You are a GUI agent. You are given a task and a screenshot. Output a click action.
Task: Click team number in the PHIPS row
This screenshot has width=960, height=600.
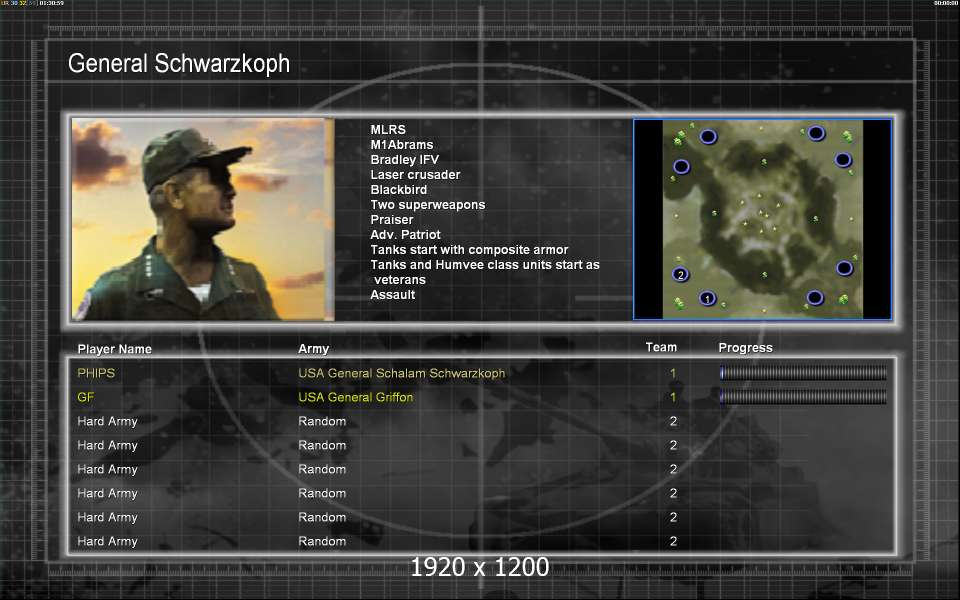click(673, 373)
